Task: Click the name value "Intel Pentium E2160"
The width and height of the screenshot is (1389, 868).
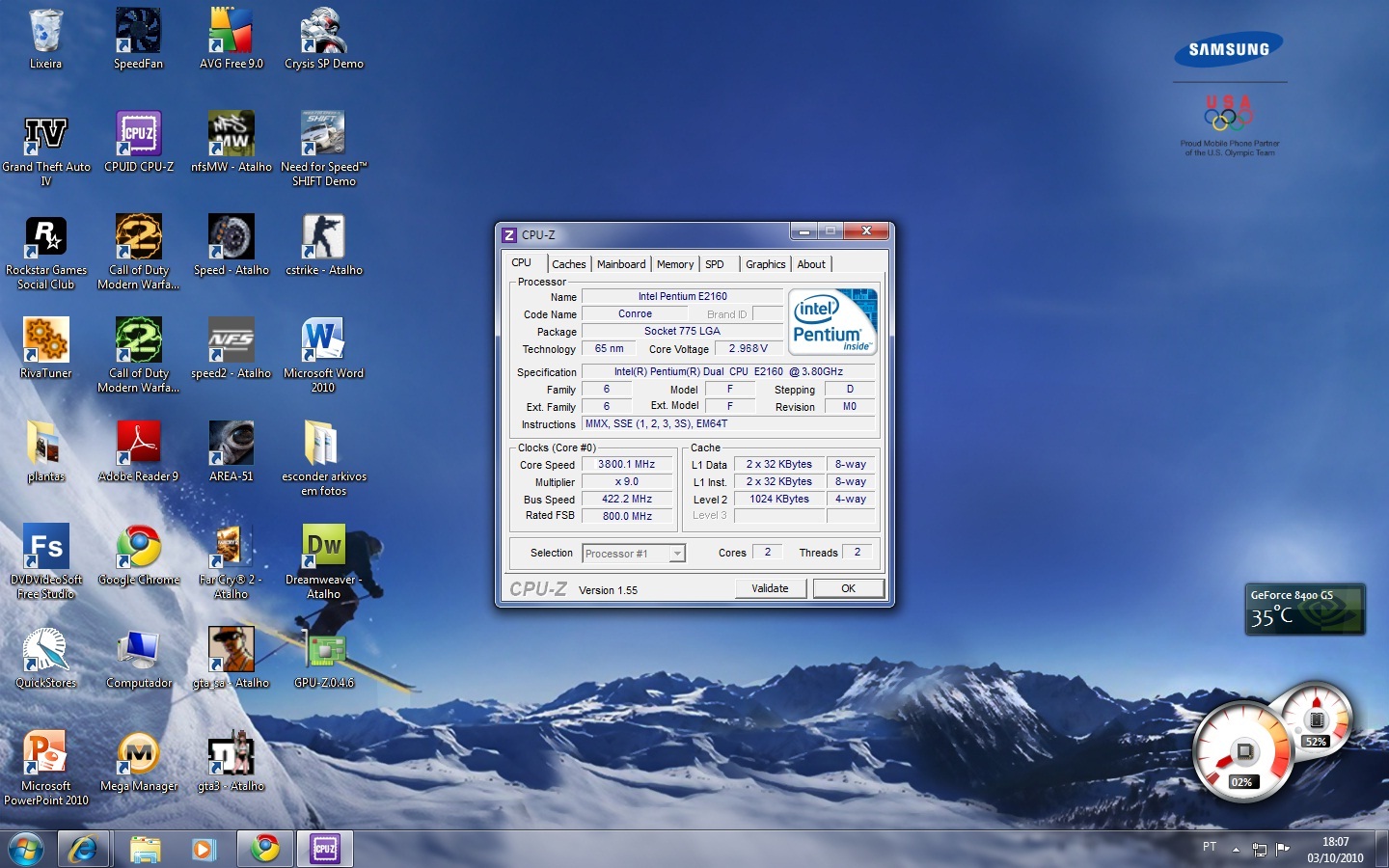Action: [683, 296]
